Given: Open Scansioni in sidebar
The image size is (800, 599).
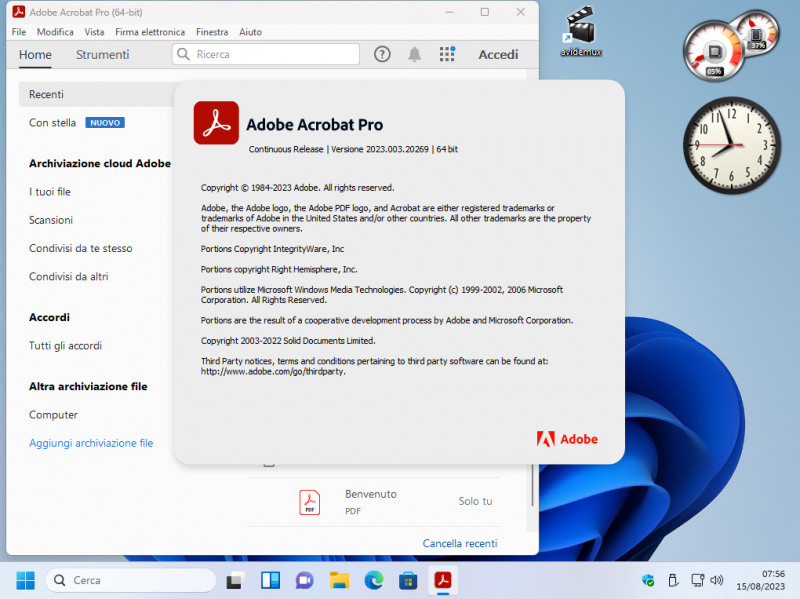Looking at the screenshot, I should (51, 220).
